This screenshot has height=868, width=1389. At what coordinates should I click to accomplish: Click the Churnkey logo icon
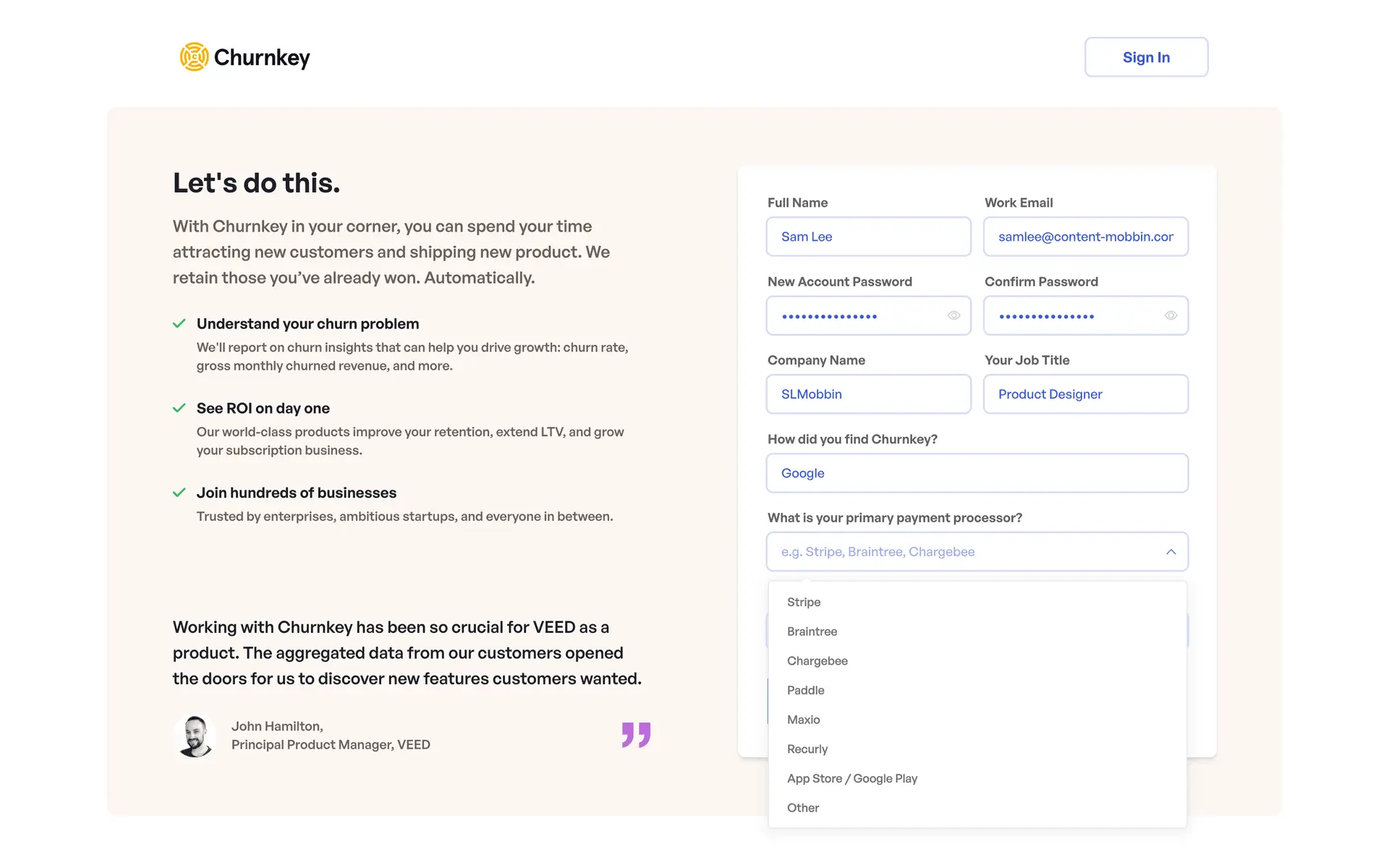[x=194, y=57]
